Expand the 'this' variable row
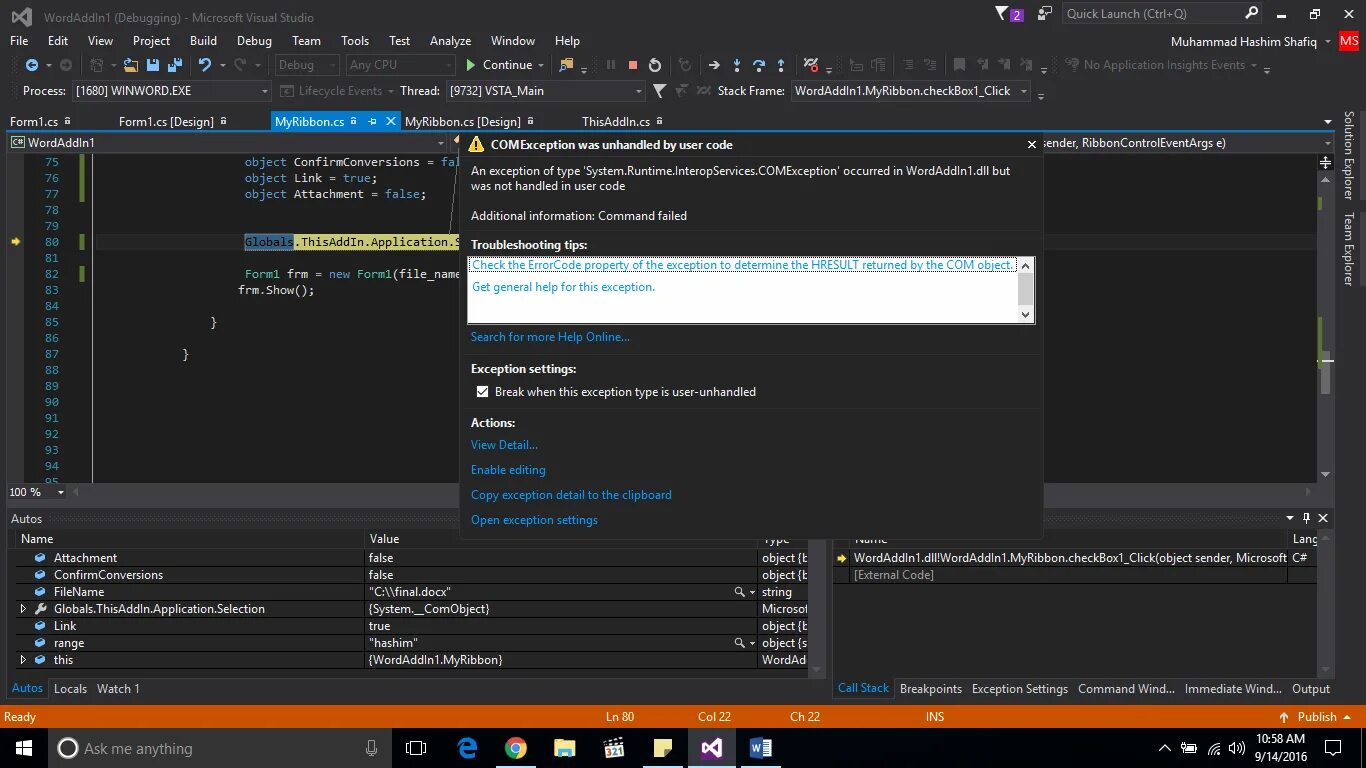This screenshot has height=768, width=1366. pos(23,660)
